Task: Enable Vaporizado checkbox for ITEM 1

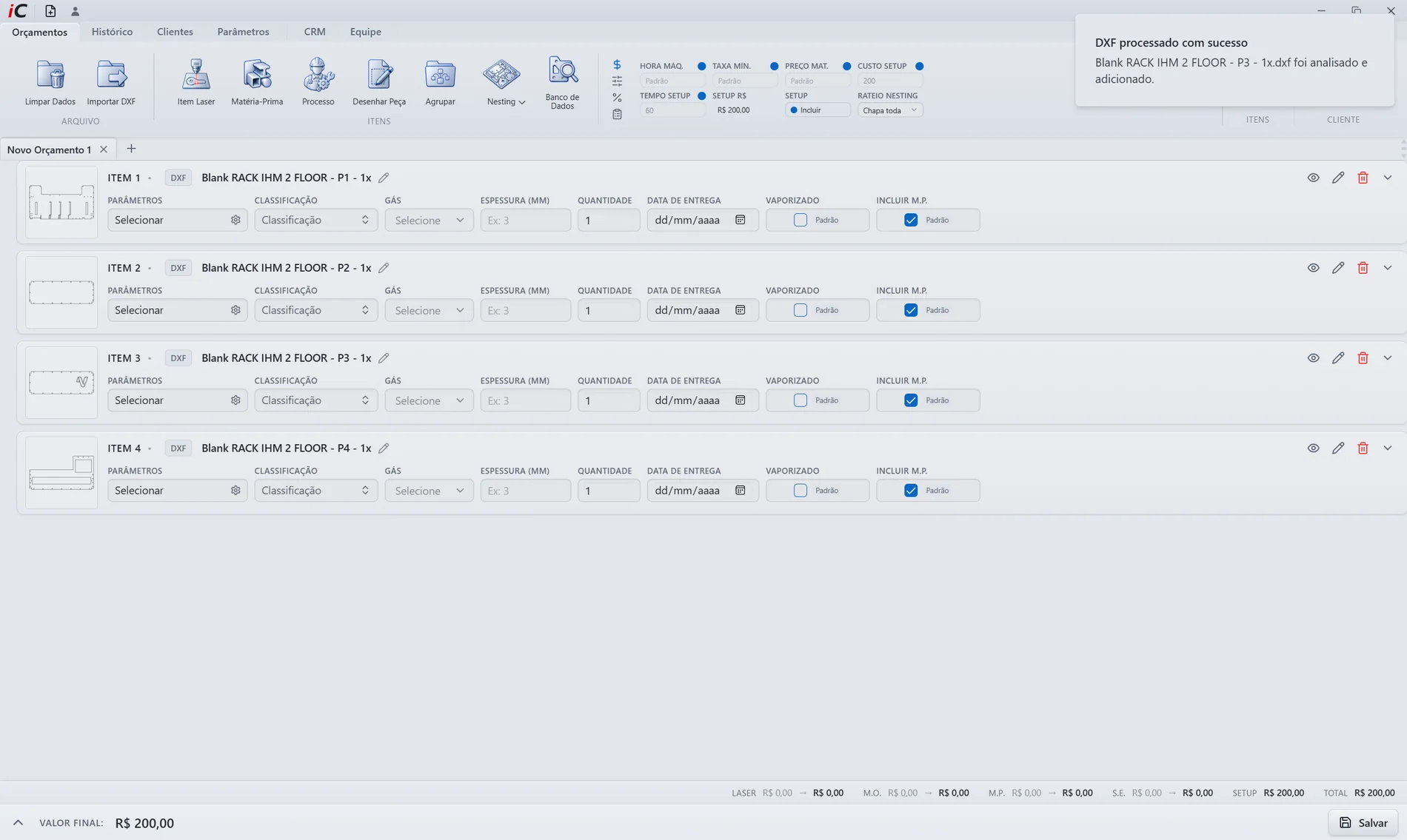Action: click(x=801, y=220)
